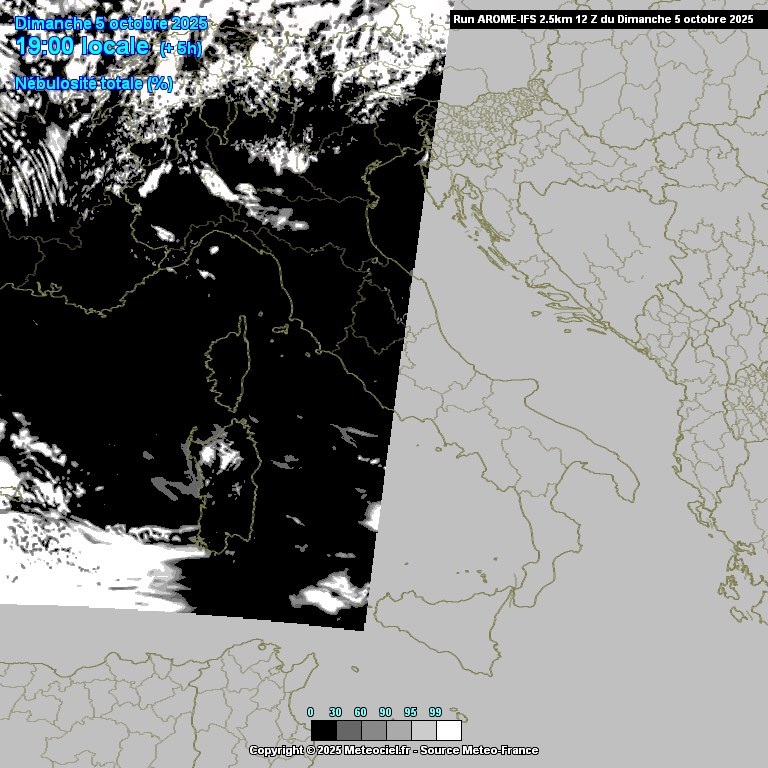Click the 'Dimanche 5 octobre 2025' date label
This screenshot has height=768, width=768.
tap(111, 23)
